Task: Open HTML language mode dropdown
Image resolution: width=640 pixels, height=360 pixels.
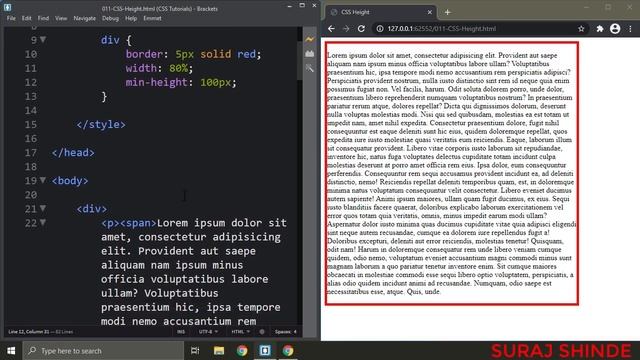Action: 240,332
